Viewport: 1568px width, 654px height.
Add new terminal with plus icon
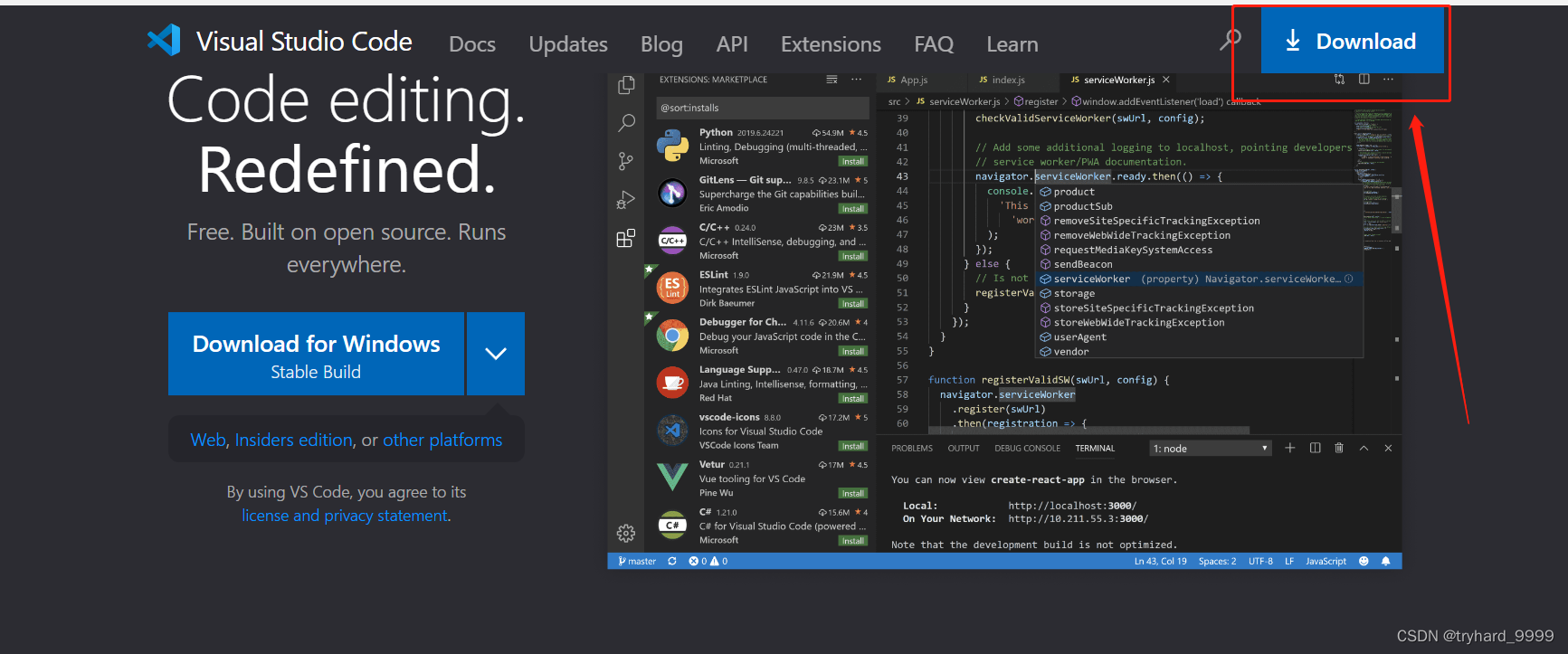[x=1290, y=448]
